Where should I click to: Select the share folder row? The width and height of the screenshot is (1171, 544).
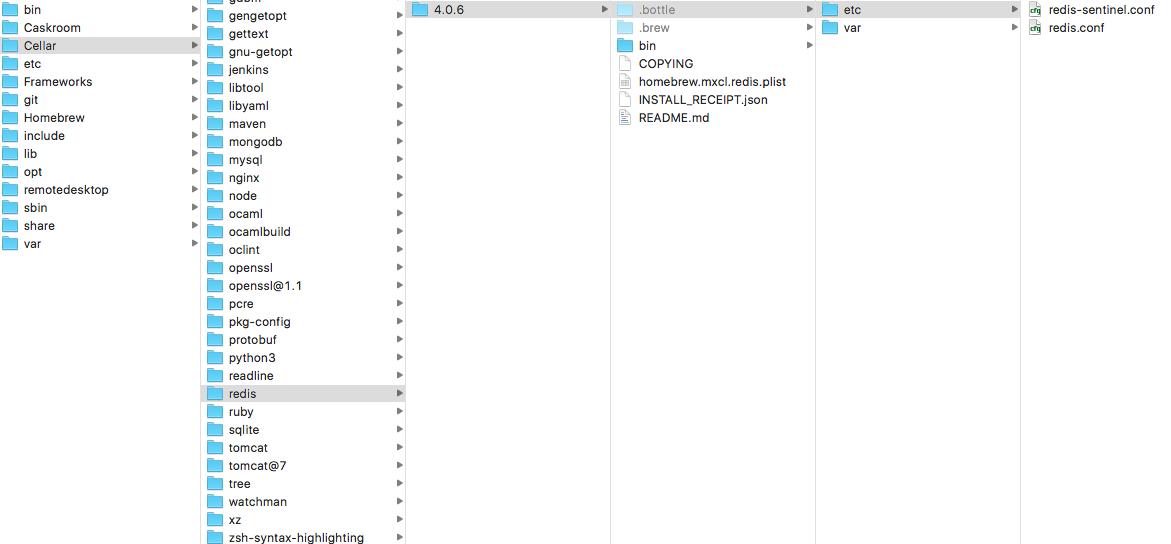point(100,226)
